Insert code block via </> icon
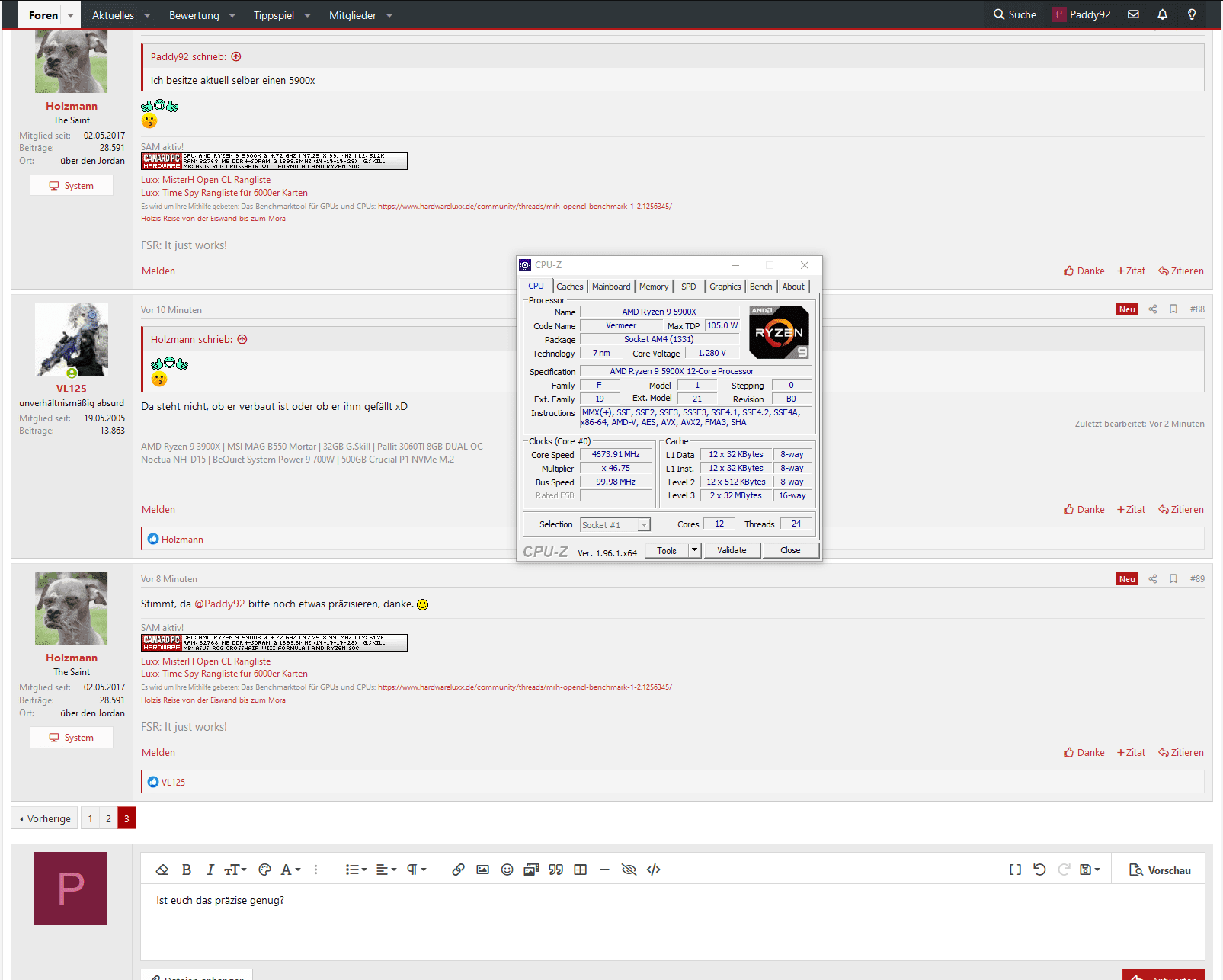The image size is (1223, 980). coord(653,870)
